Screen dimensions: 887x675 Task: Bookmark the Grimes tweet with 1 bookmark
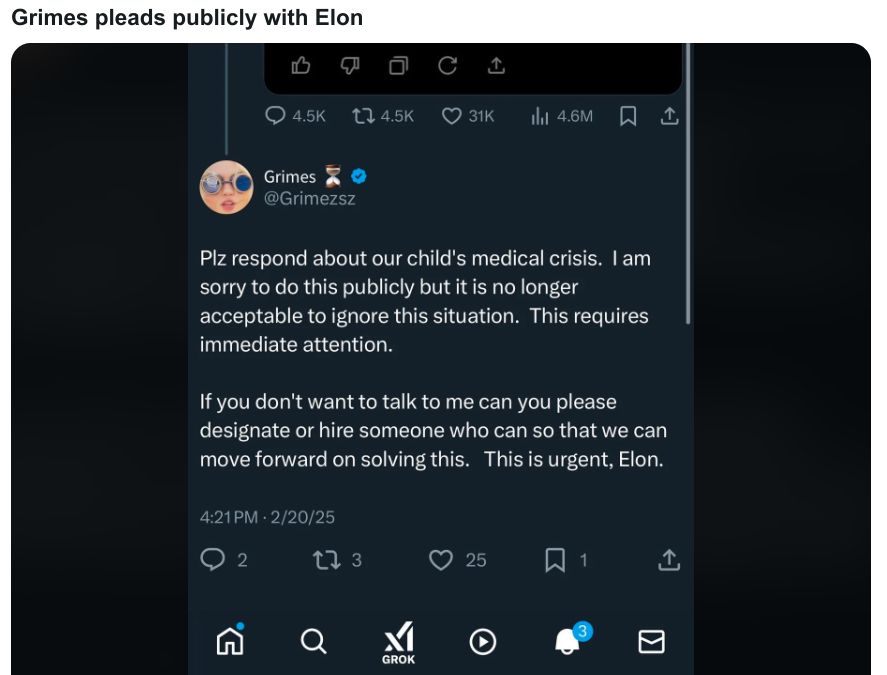(566, 560)
